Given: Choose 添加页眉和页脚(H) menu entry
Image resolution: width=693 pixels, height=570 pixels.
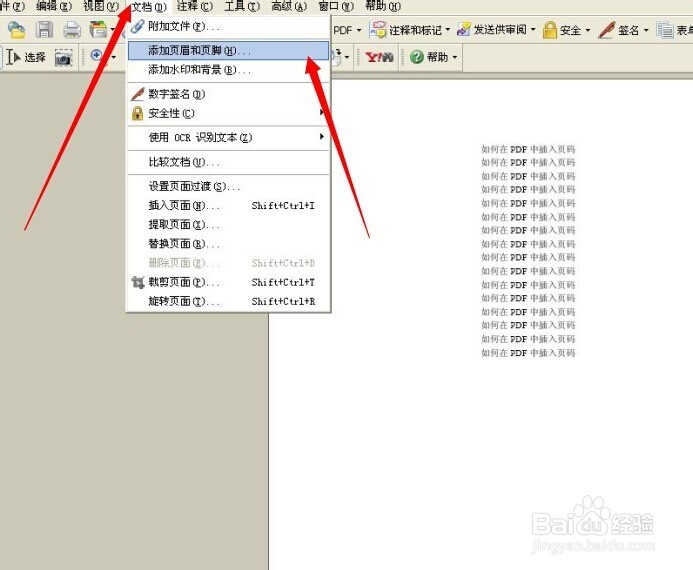Looking at the screenshot, I should tap(228, 50).
